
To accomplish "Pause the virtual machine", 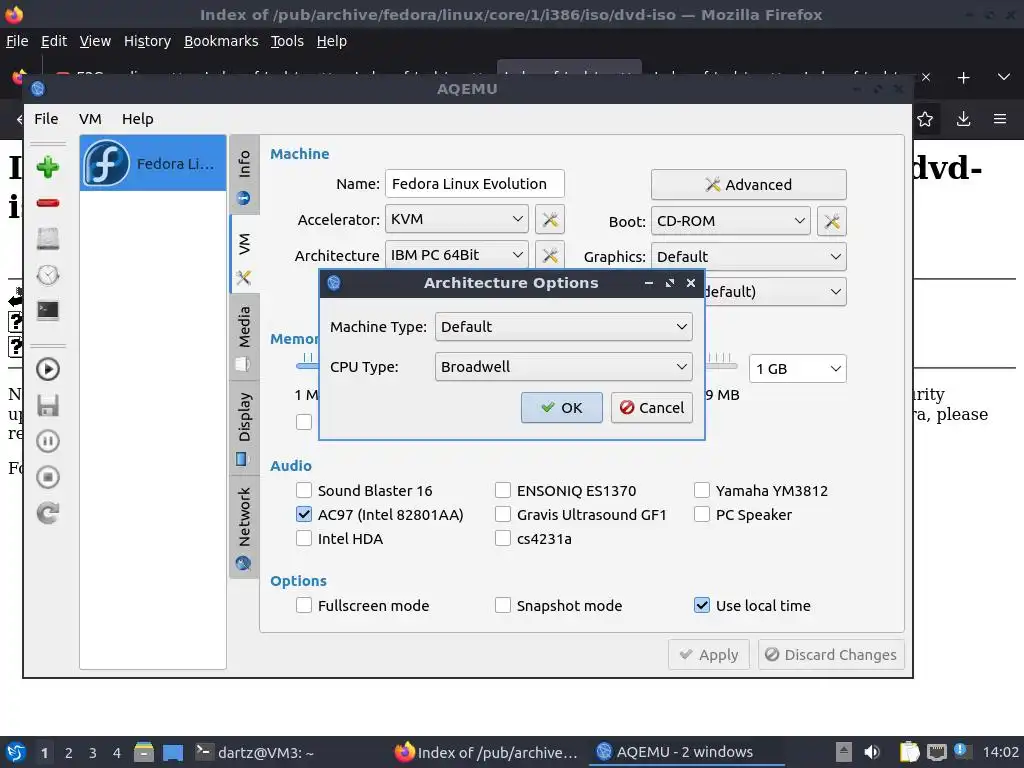I will pos(48,441).
